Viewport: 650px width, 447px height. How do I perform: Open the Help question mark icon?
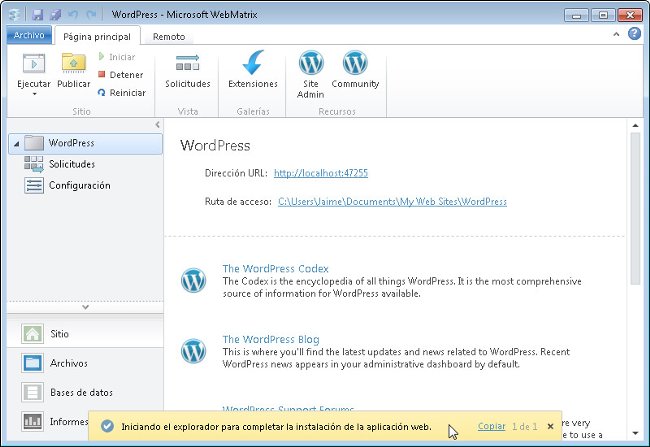634,34
